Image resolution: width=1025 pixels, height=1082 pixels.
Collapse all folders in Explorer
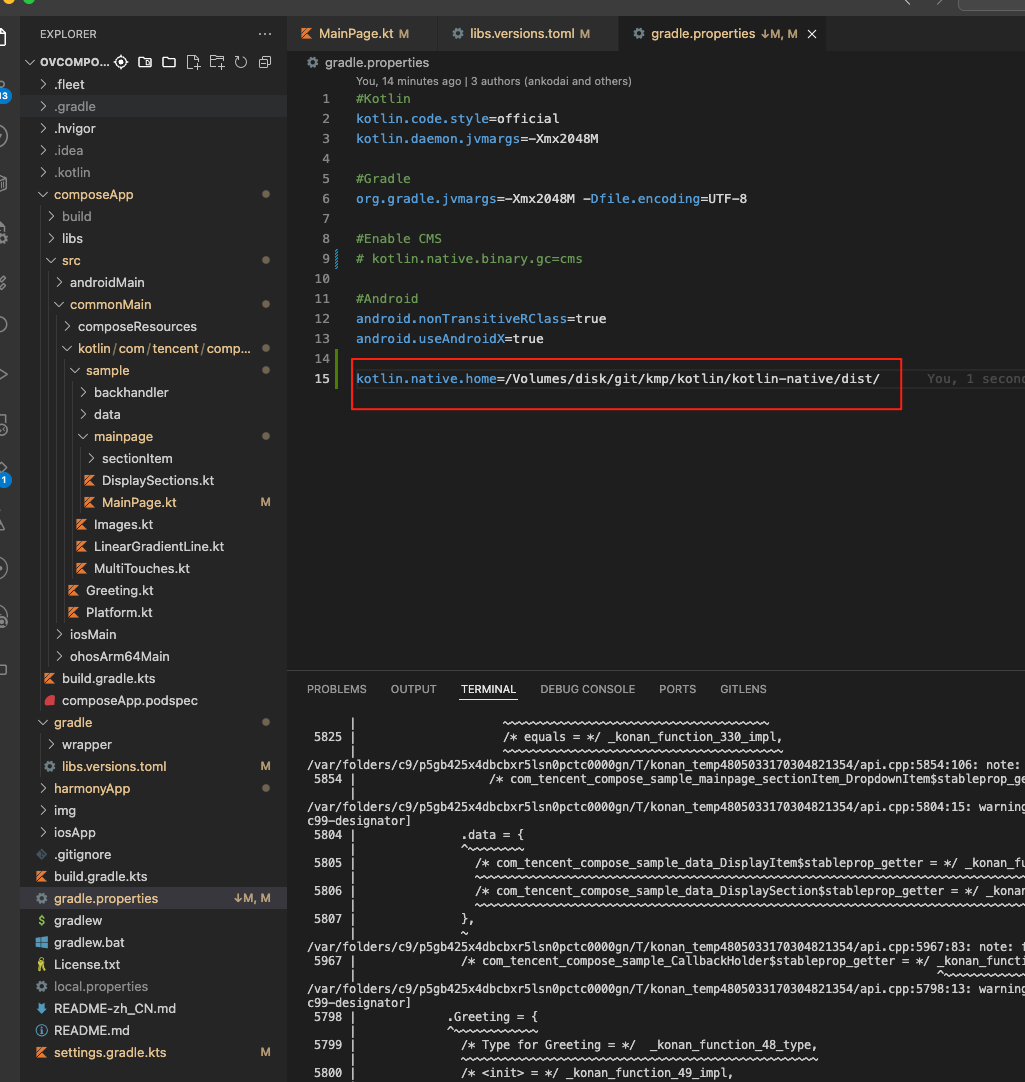265,62
